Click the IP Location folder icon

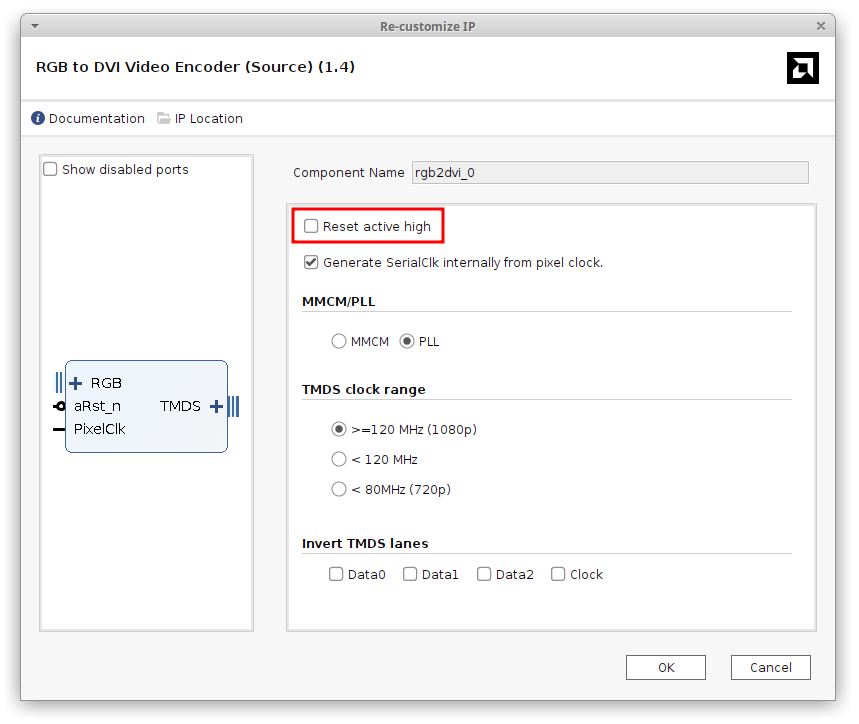pyautogui.click(x=163, y=118)
